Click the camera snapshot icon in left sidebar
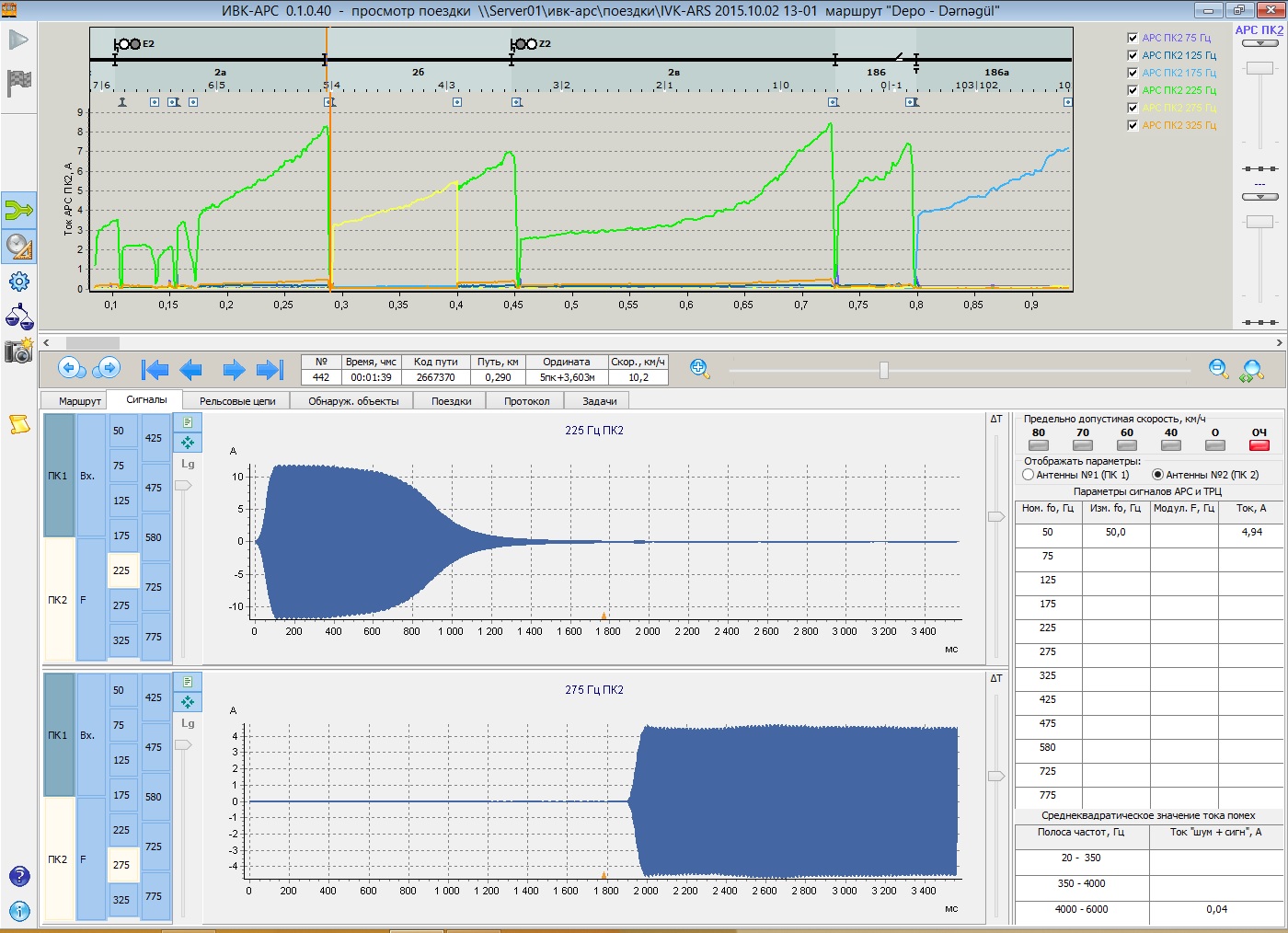The width and height of the screenshot is (1288, 933). coord(18,351)
